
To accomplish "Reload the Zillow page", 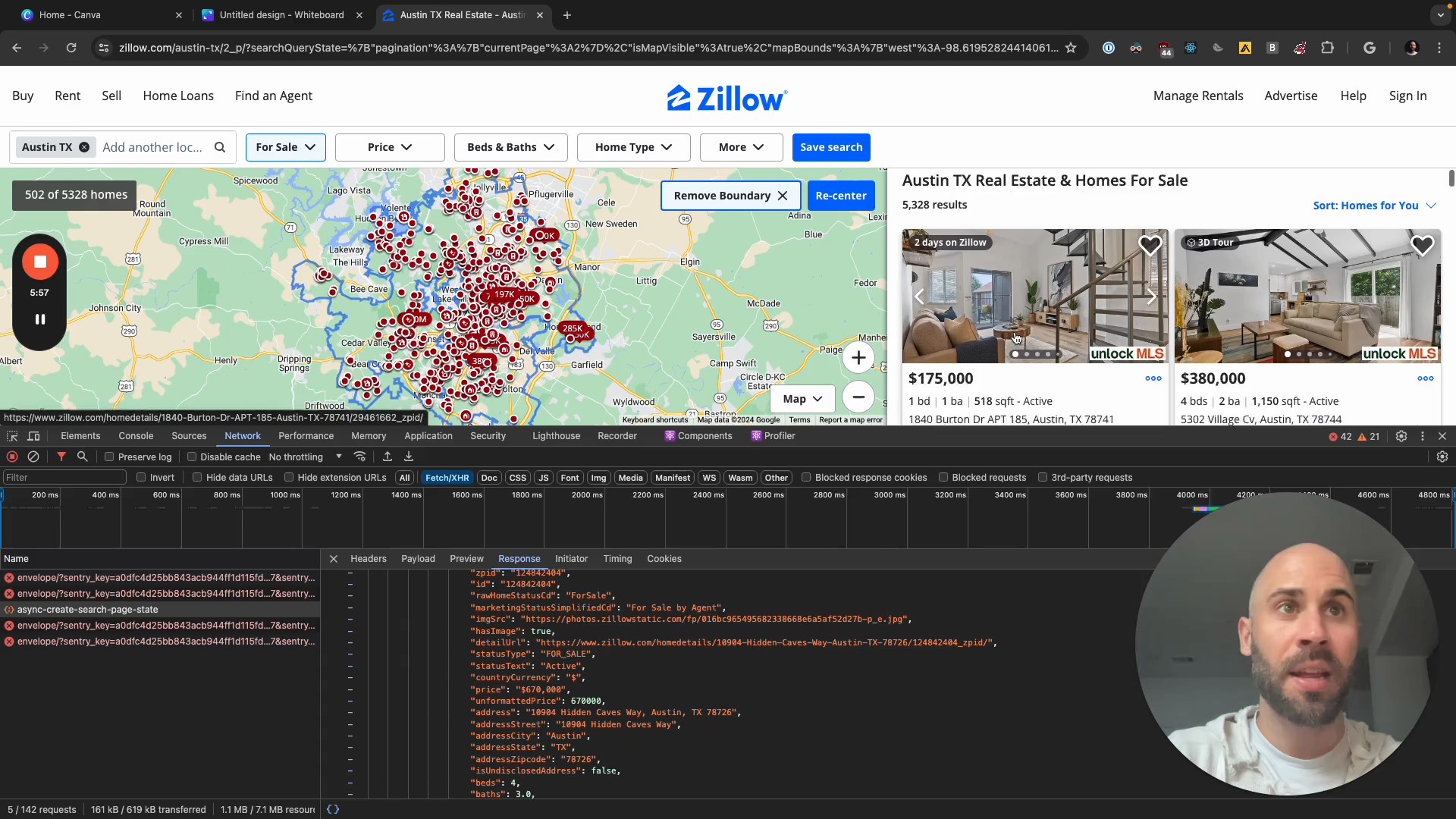I will (71, 48).
